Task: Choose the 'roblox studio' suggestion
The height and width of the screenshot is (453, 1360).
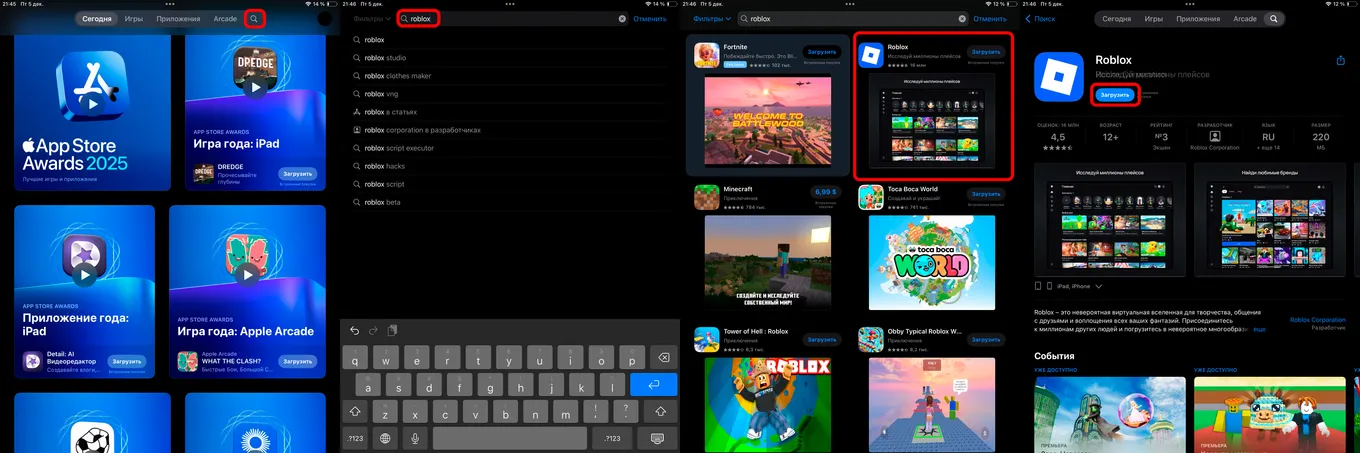Action: coord(385,58)
